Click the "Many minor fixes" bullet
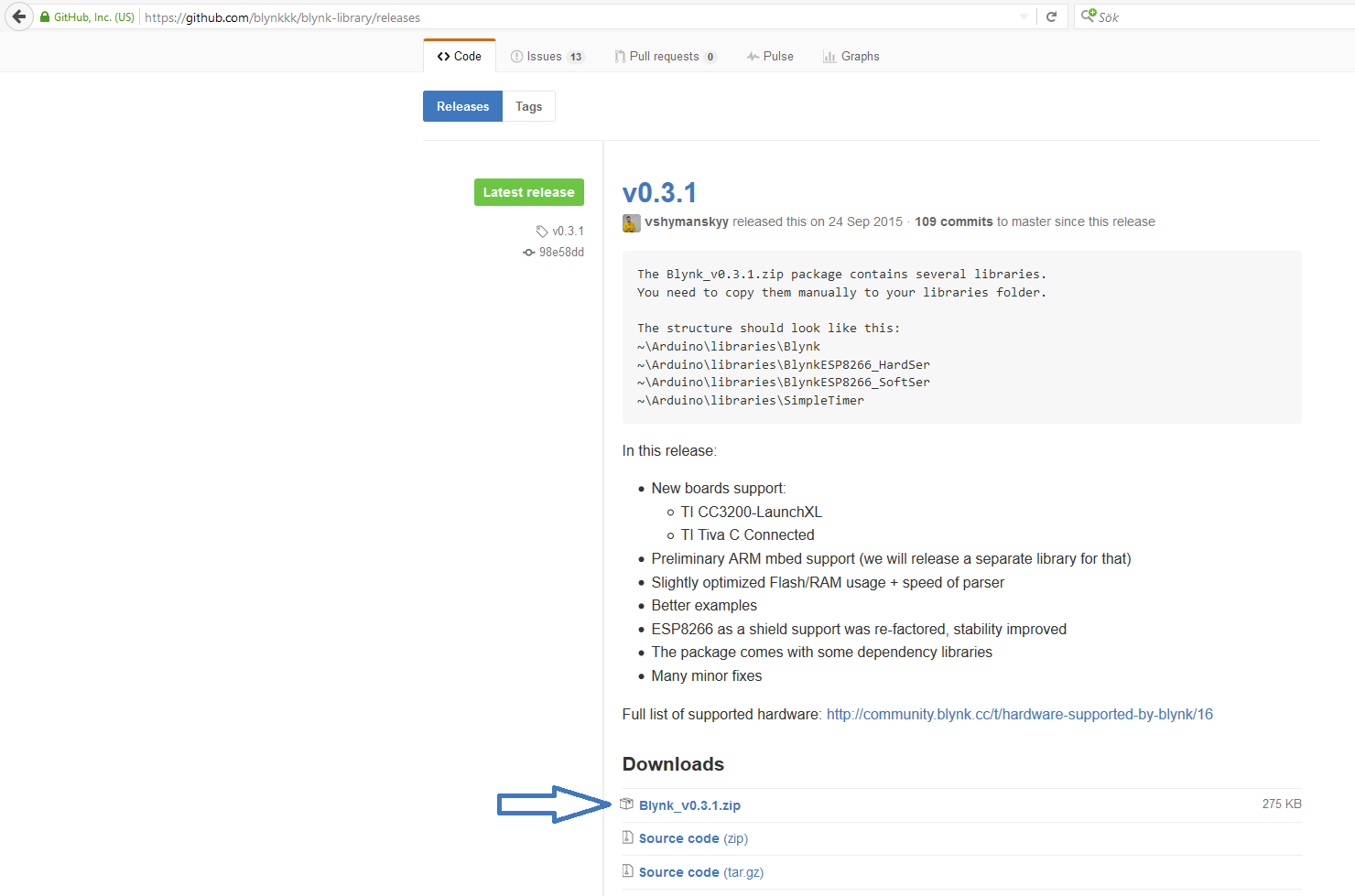Screen dimensions: 1355x896 707,675
